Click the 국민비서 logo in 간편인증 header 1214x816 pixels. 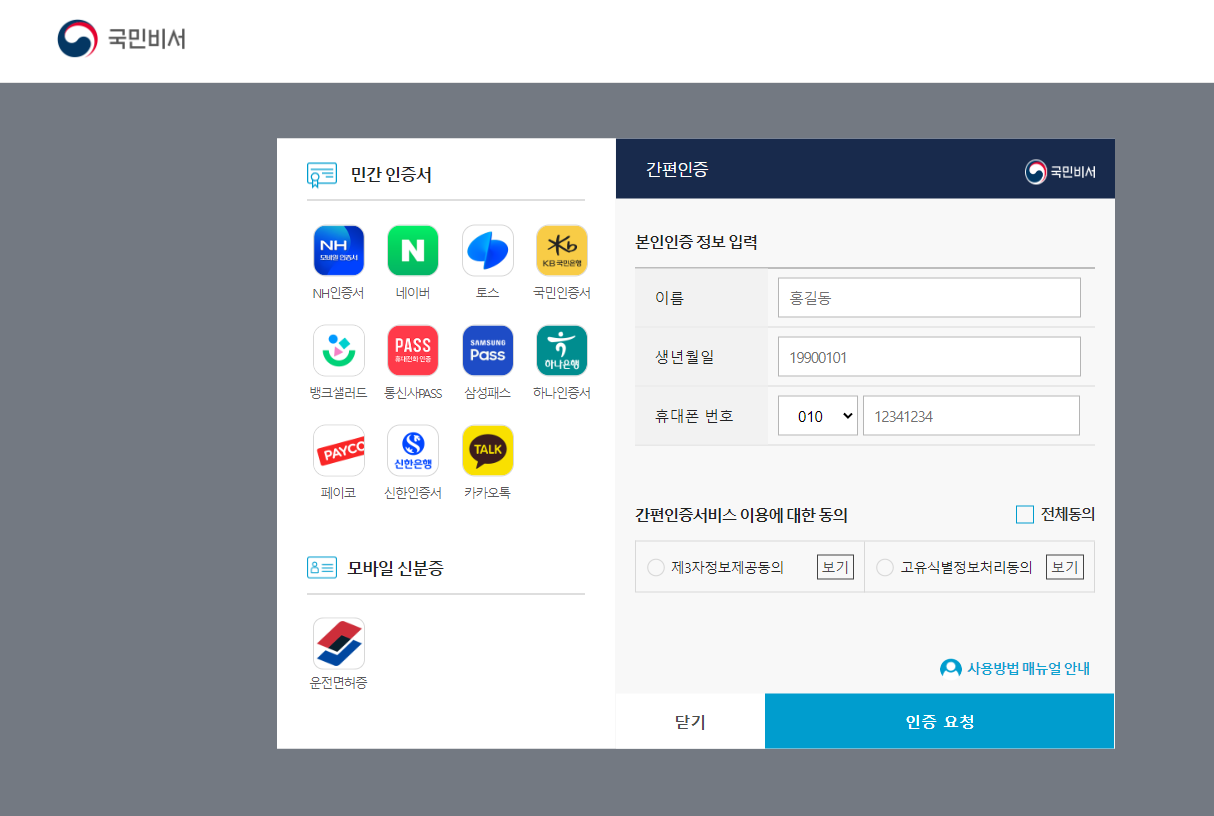(x=1060, y=172)
